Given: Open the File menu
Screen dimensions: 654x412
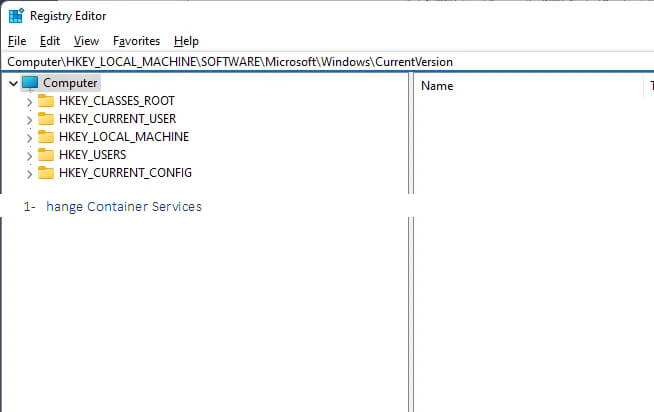Looking at the screenshot, I should (17, 41).
